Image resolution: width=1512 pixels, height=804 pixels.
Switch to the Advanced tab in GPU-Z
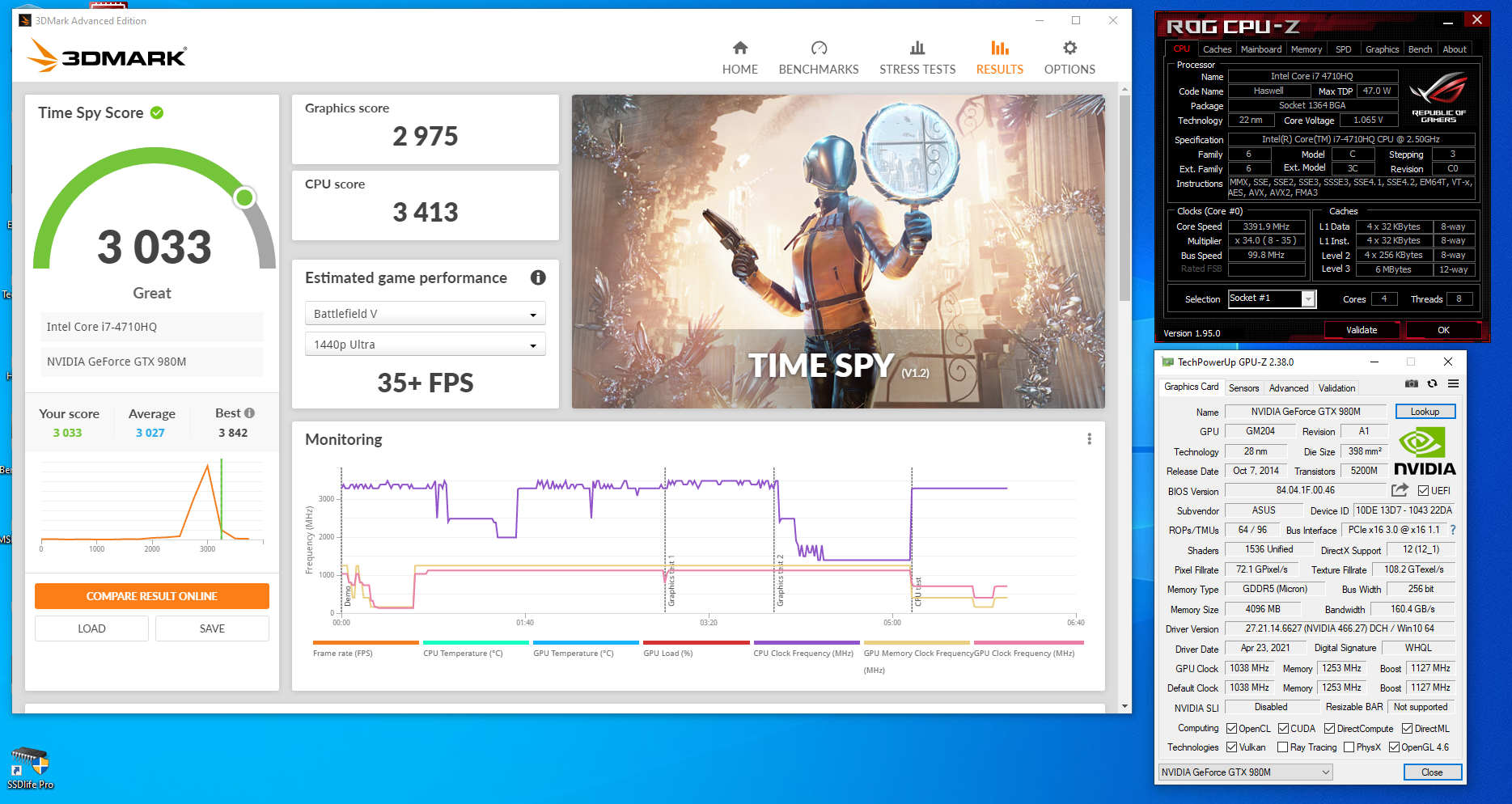pyautogui.click(x=1288, y=388)
